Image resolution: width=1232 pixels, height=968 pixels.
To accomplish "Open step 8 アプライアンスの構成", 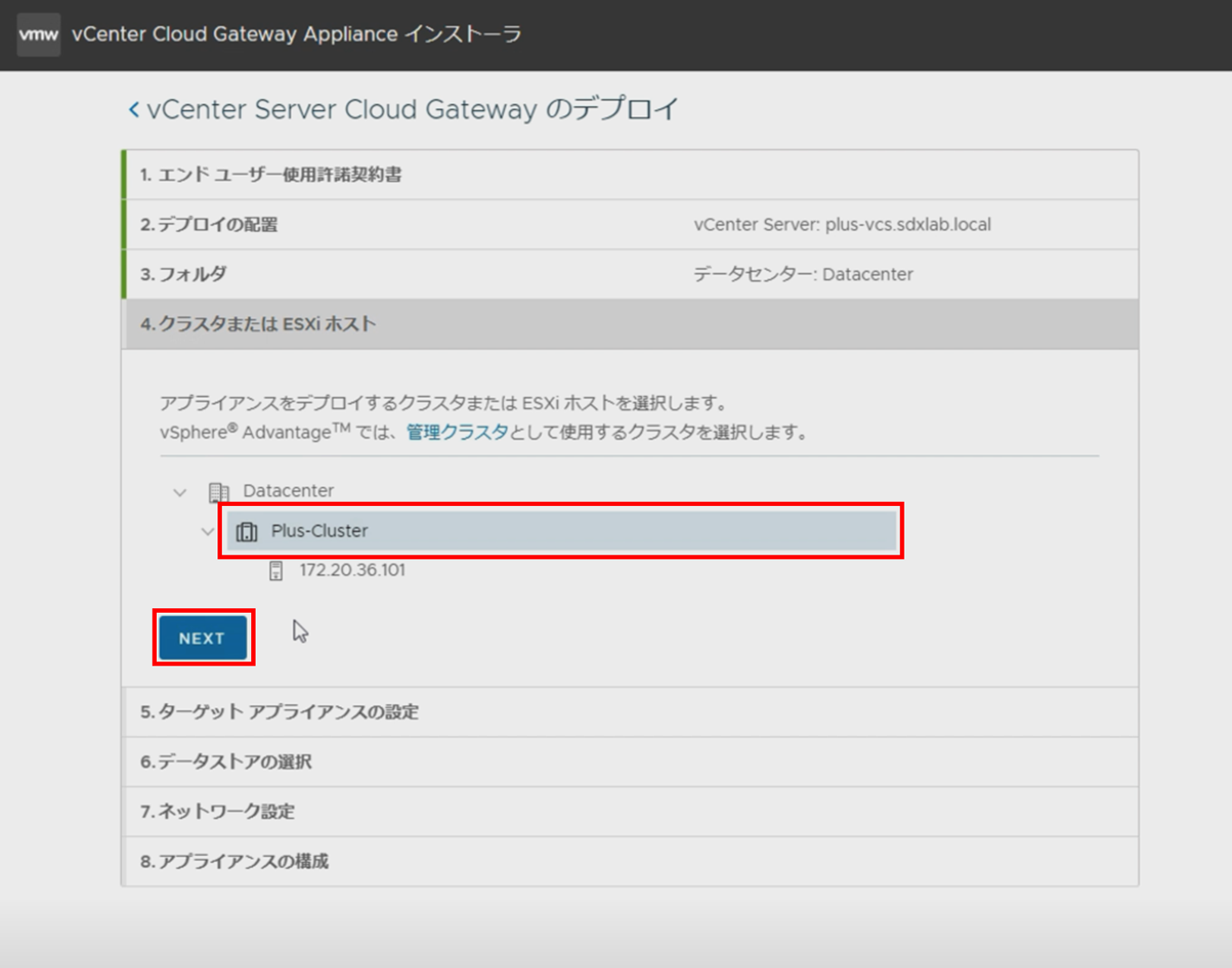I will coord(630,861).
